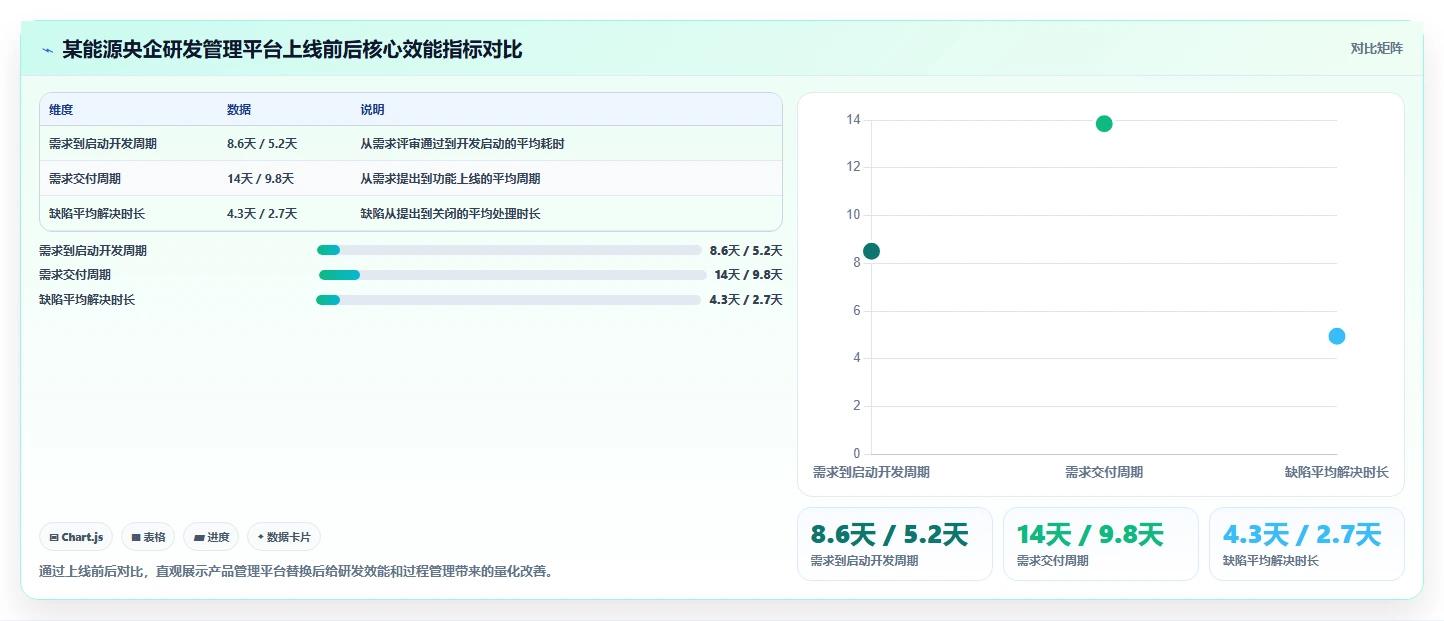This screenshot has width=1444, height=621.
Task: Click the 需求到启动开发周期 progress bar
Action: (509, 250)
